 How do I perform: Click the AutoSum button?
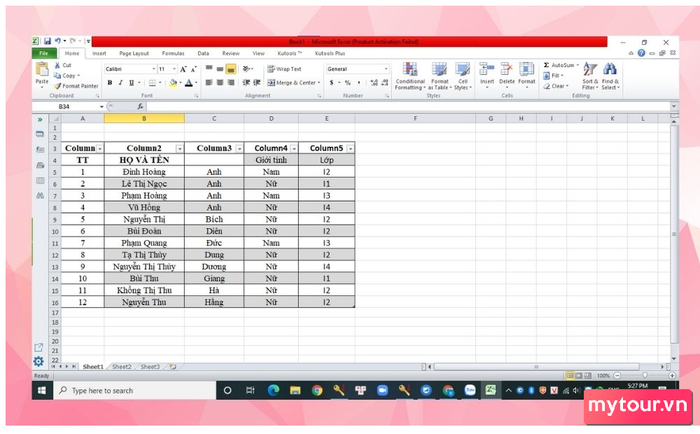pos(558,65)
